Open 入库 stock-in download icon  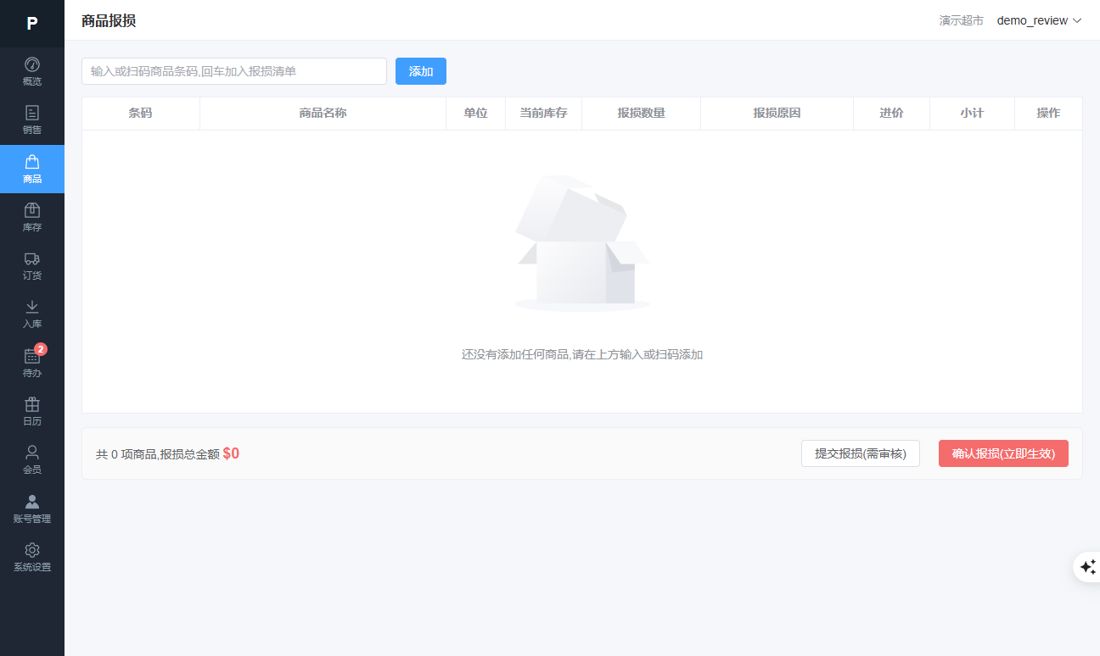click(x=32, y=314)
